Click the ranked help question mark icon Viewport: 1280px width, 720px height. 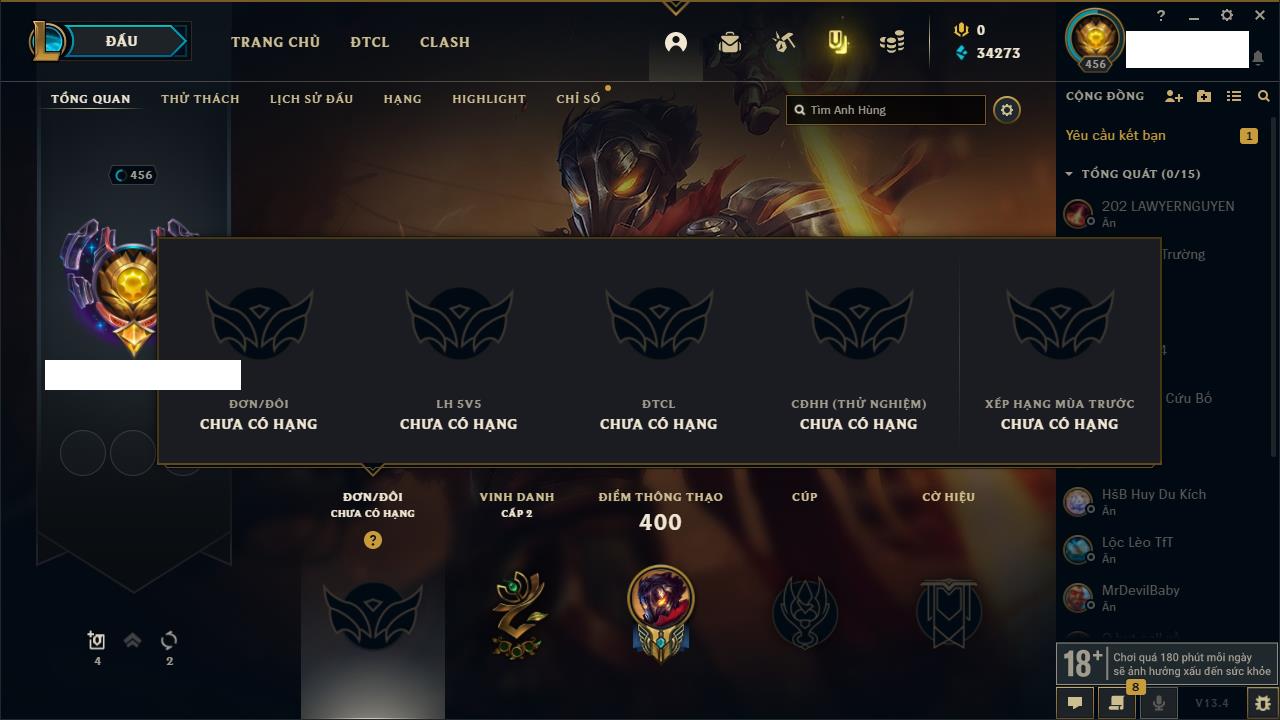coord(373,540)
